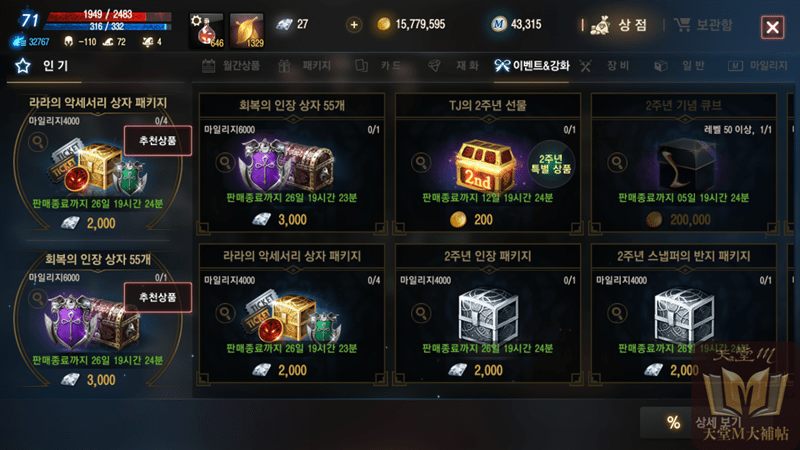Select 2주년 스냅퍼의 반지 패키지 silver chest
This screenshot has height=450, width=800.
point(684,316)
